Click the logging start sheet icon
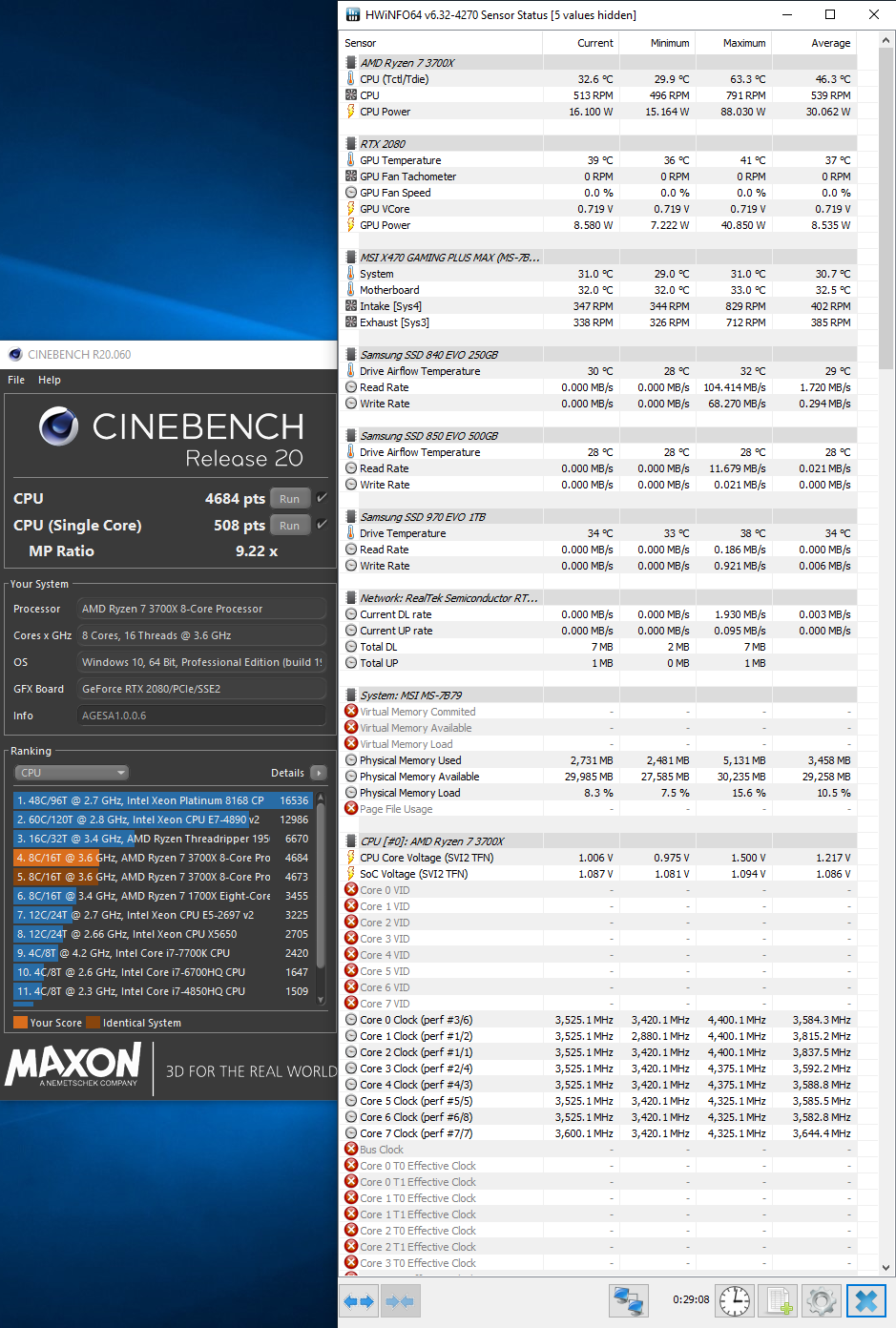The width and height of the screenshot is (896, 1328). [x=779, y=1300]
